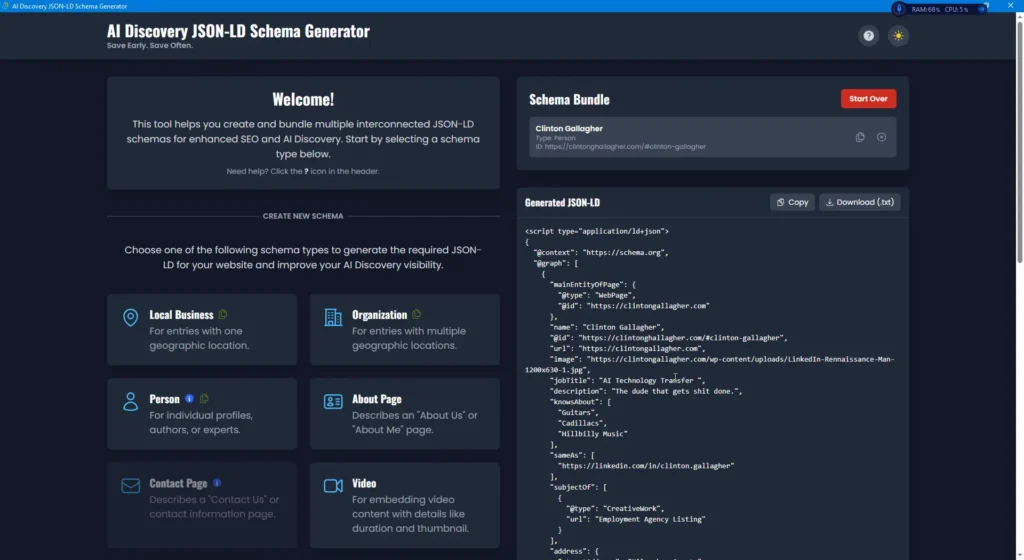Click green copy icon beside Local Business
This screenshot has height=560, width=1024.
(223, 315)
